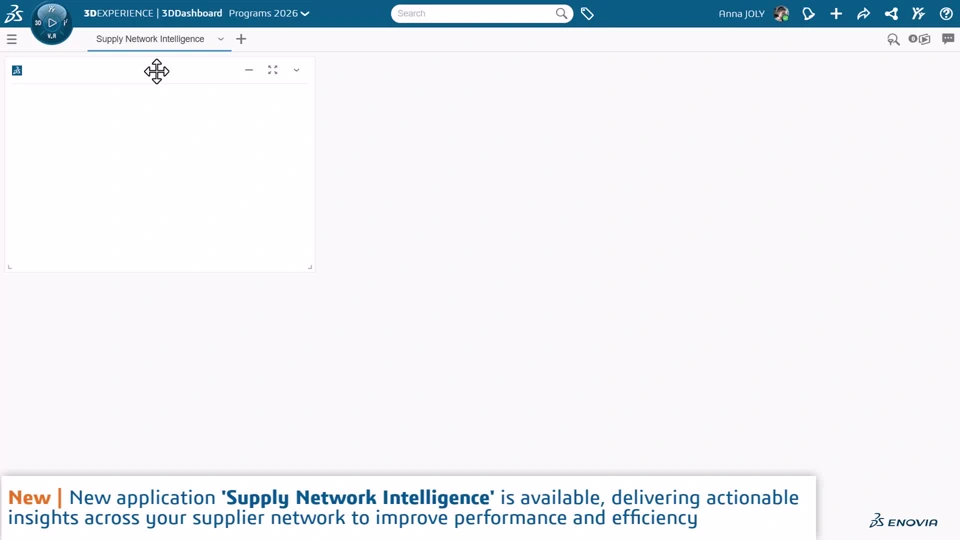Click the 3DS logo in top bar
960x540 pixels.
pos(13,13)
